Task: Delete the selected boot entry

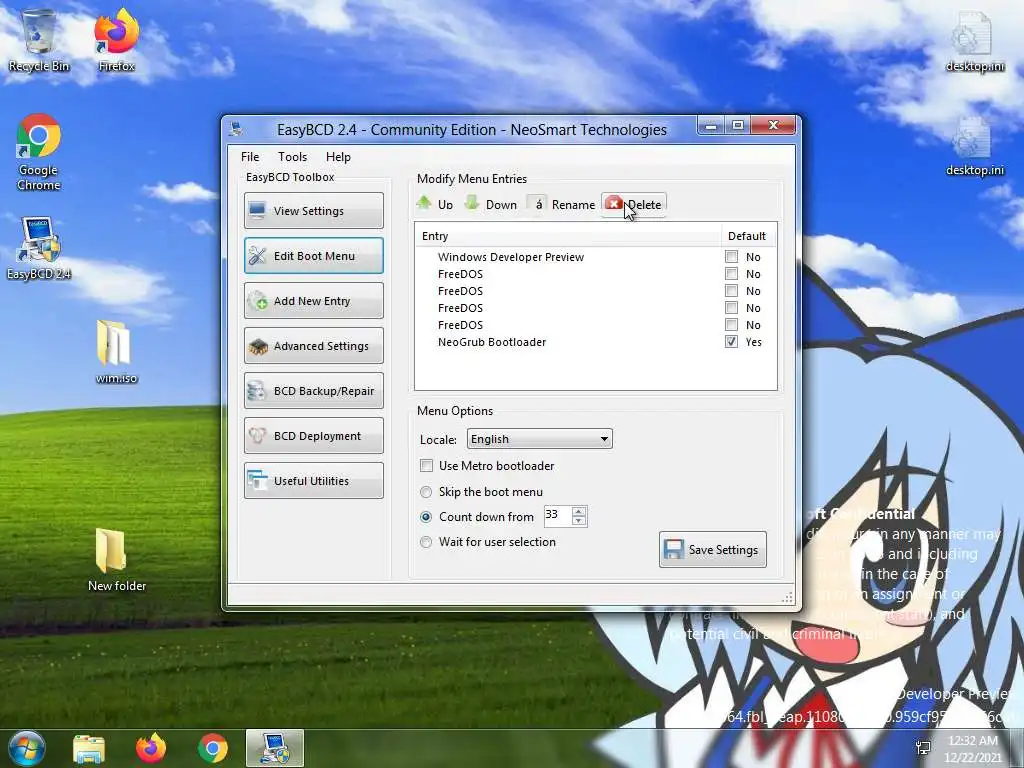Action: [633, 204]
